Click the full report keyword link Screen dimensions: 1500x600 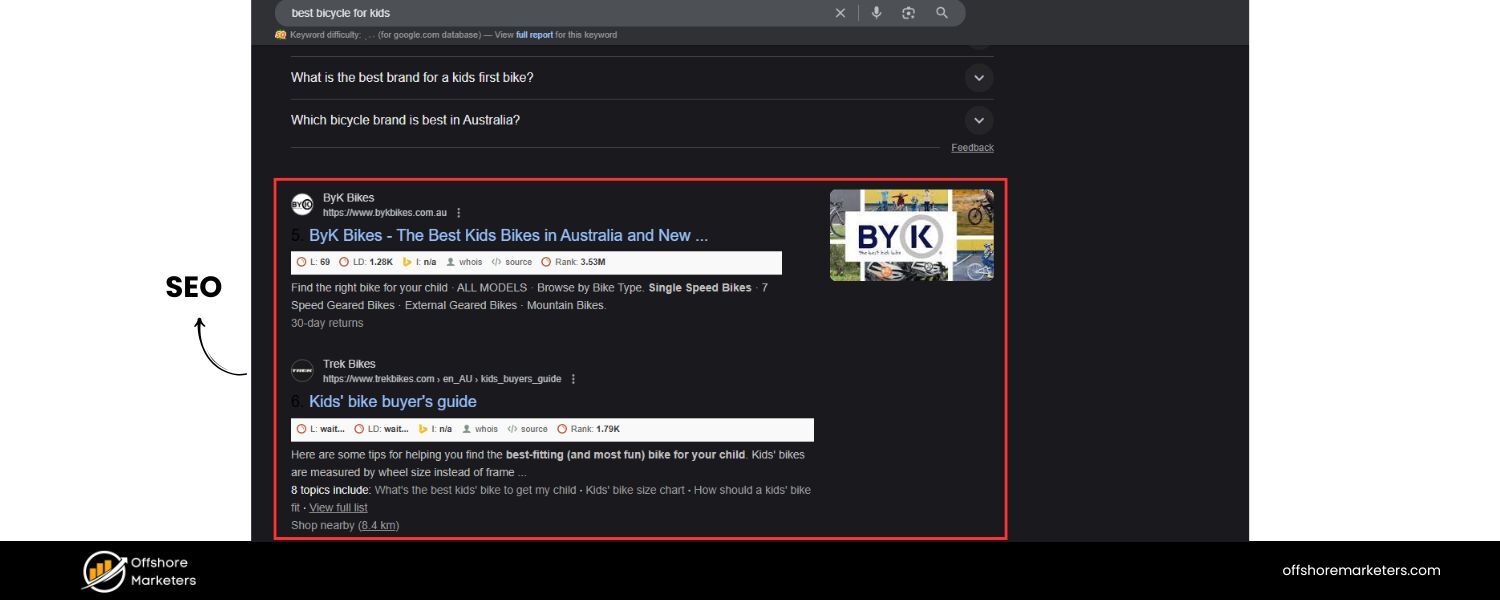(534, 35)
